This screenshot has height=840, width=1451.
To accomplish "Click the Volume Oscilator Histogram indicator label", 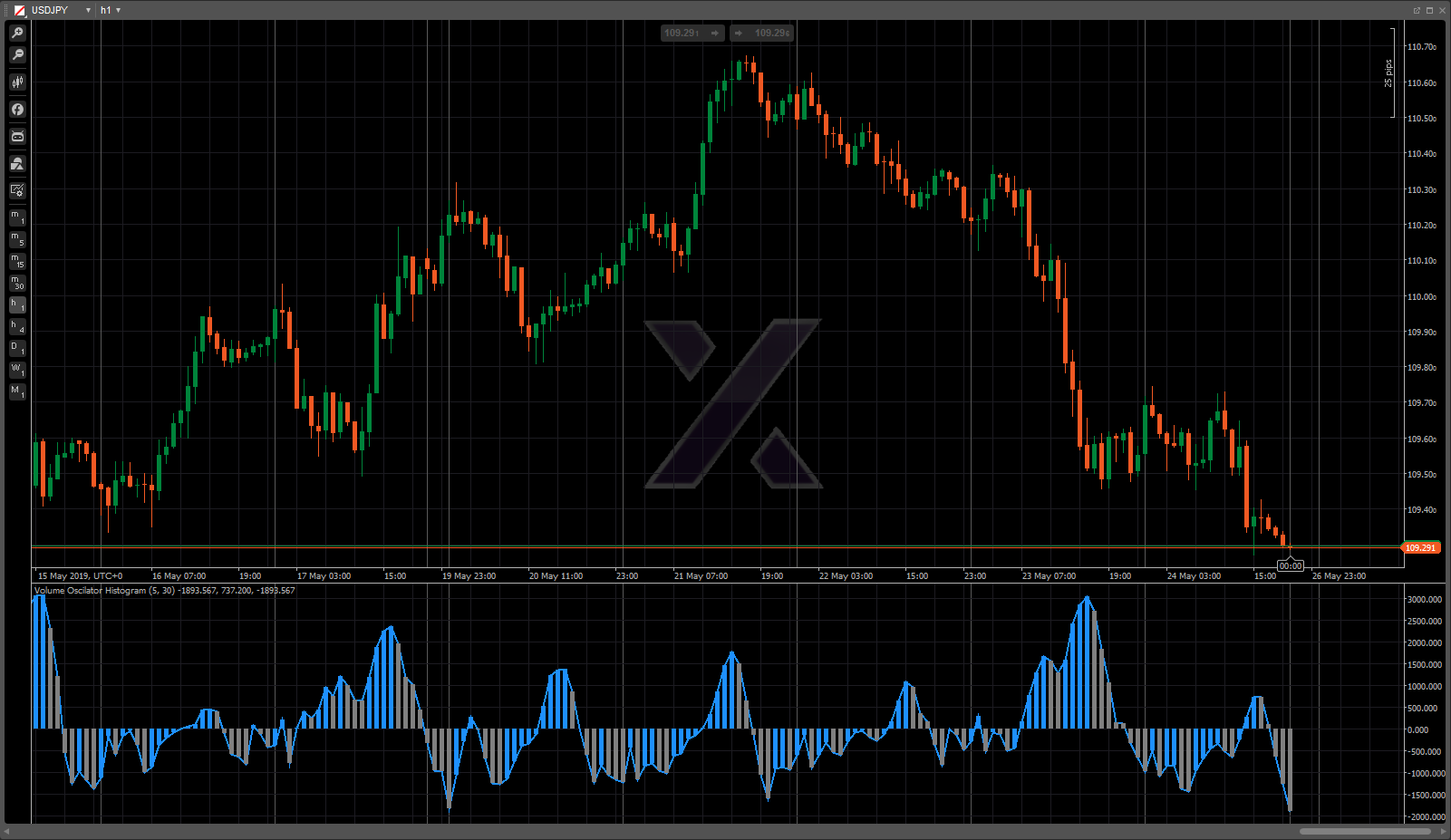I will tap(164, 591).
